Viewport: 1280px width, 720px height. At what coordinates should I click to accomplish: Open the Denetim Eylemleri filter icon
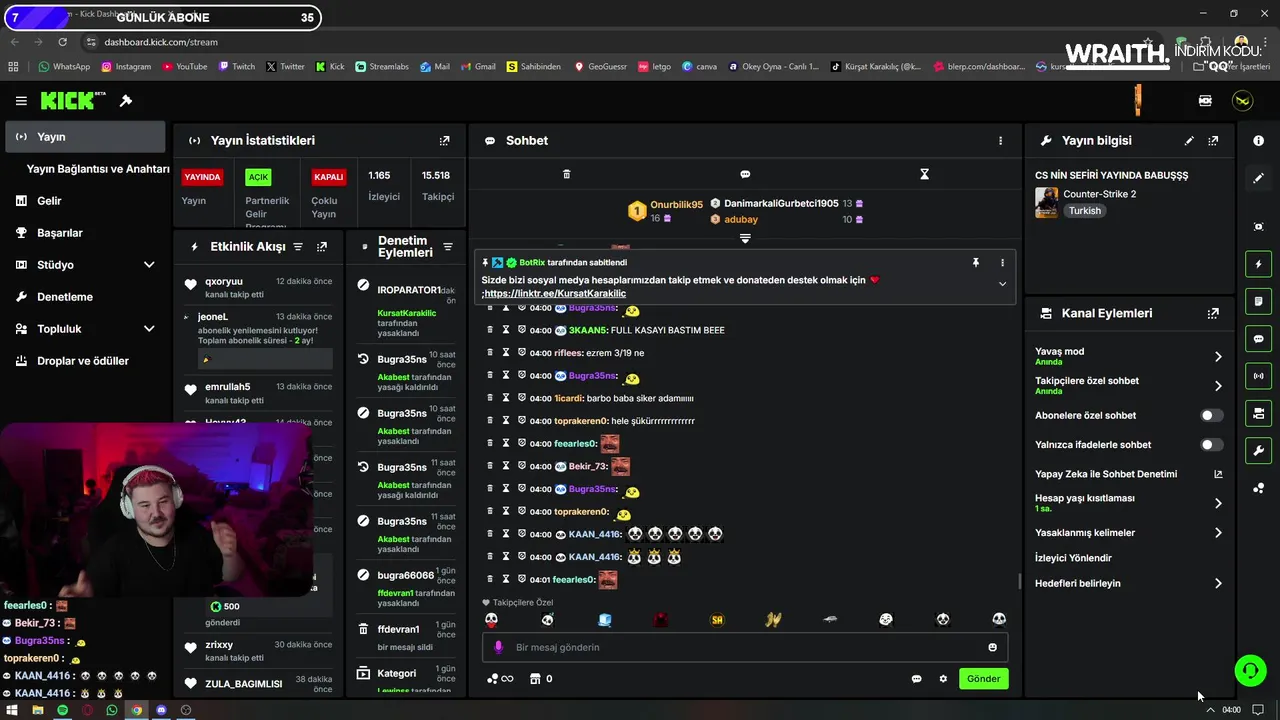pyautogui.click(x=448, y=247)
